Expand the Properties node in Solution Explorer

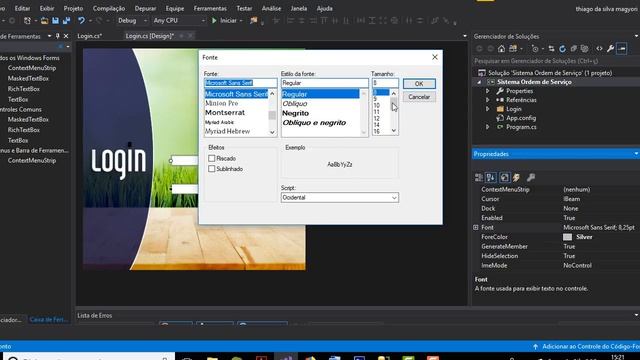[488, 91]
